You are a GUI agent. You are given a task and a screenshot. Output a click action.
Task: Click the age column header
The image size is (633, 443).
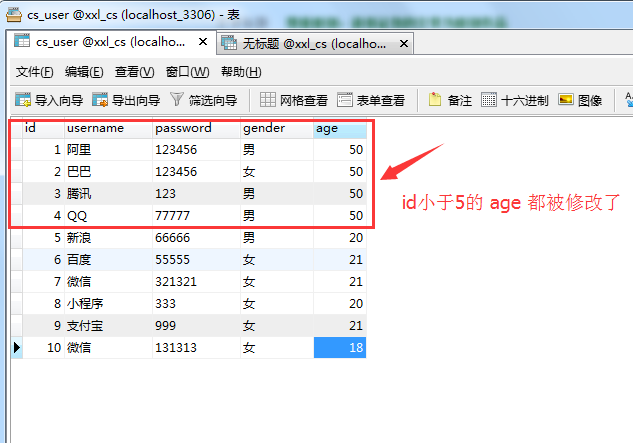coord(340,128)
